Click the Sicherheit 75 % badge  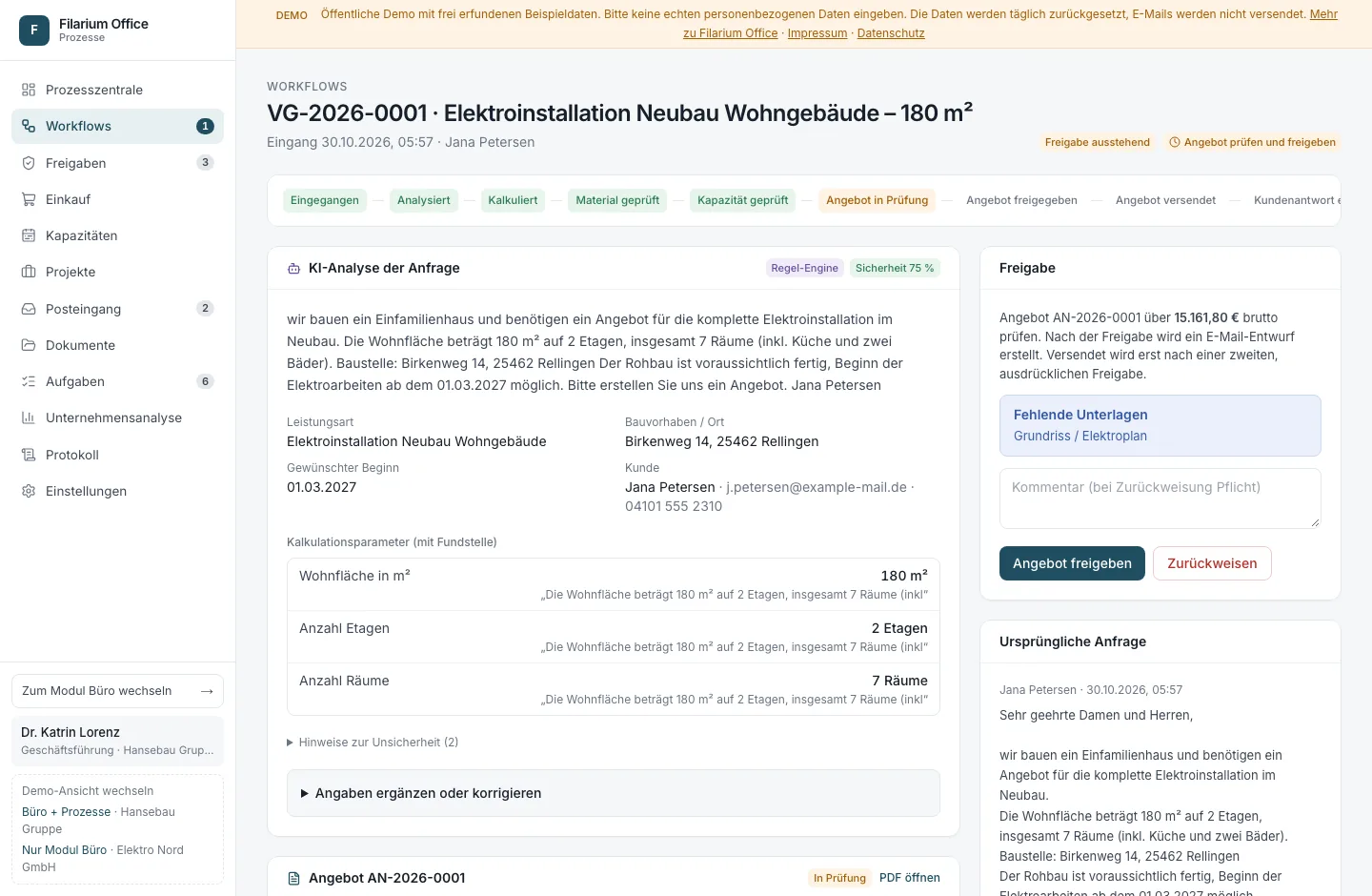(895, 269)
